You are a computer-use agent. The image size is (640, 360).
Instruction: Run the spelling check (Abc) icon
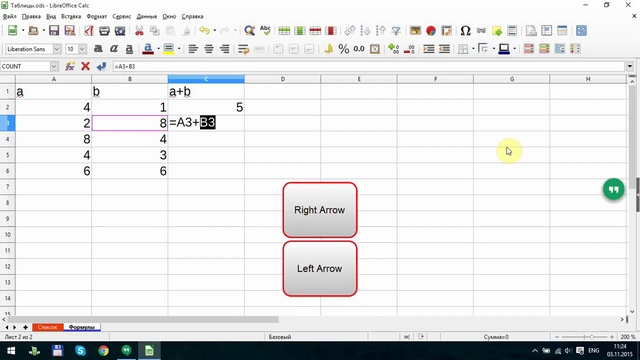tap(265, 31)
